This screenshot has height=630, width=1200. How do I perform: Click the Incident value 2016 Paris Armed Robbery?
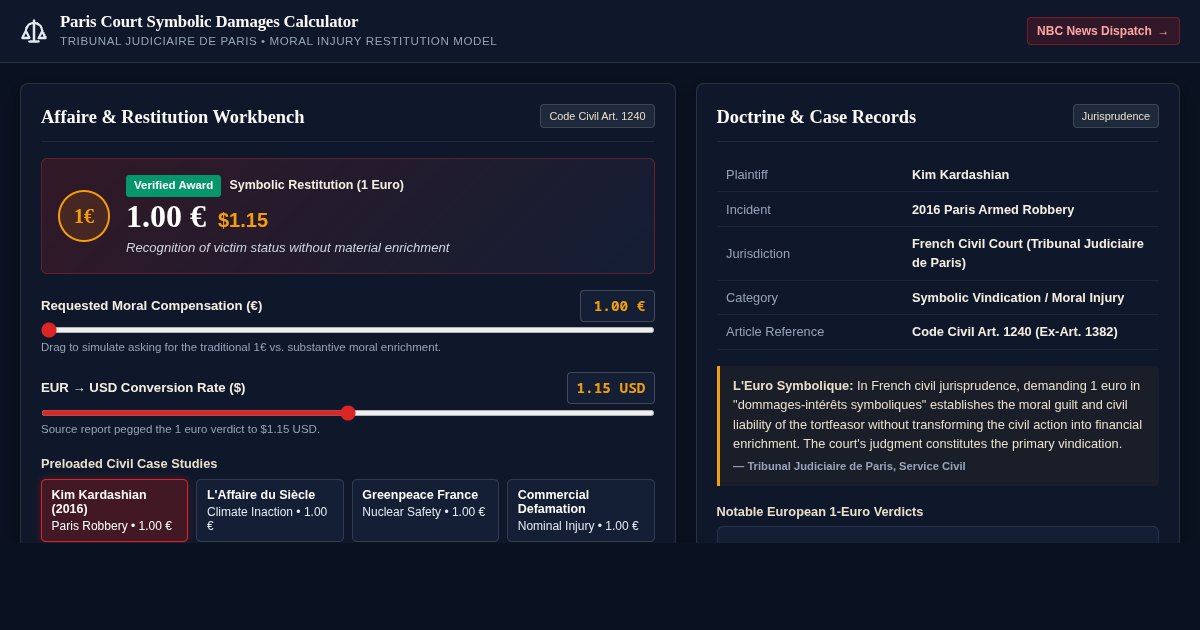pyautogui.click(x=993, y=209)
